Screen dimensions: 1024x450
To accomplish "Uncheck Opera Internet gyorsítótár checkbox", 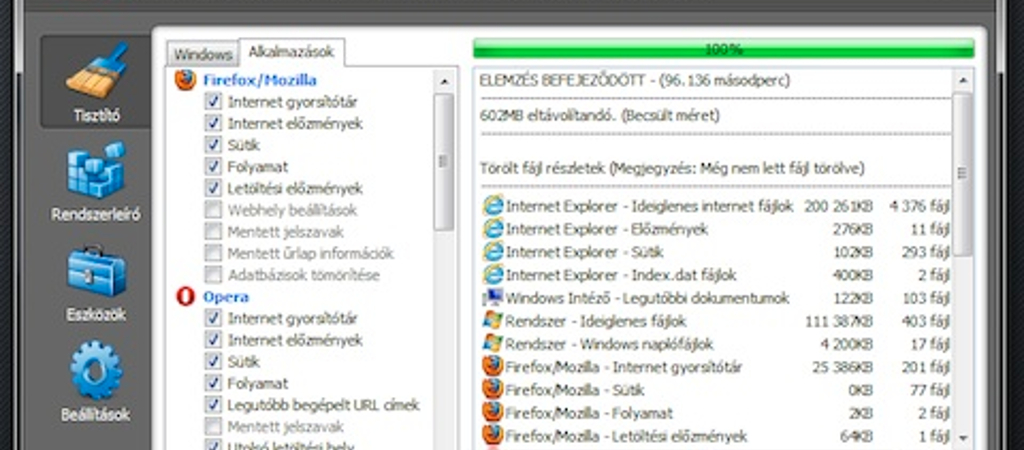I will pos(213,318).
